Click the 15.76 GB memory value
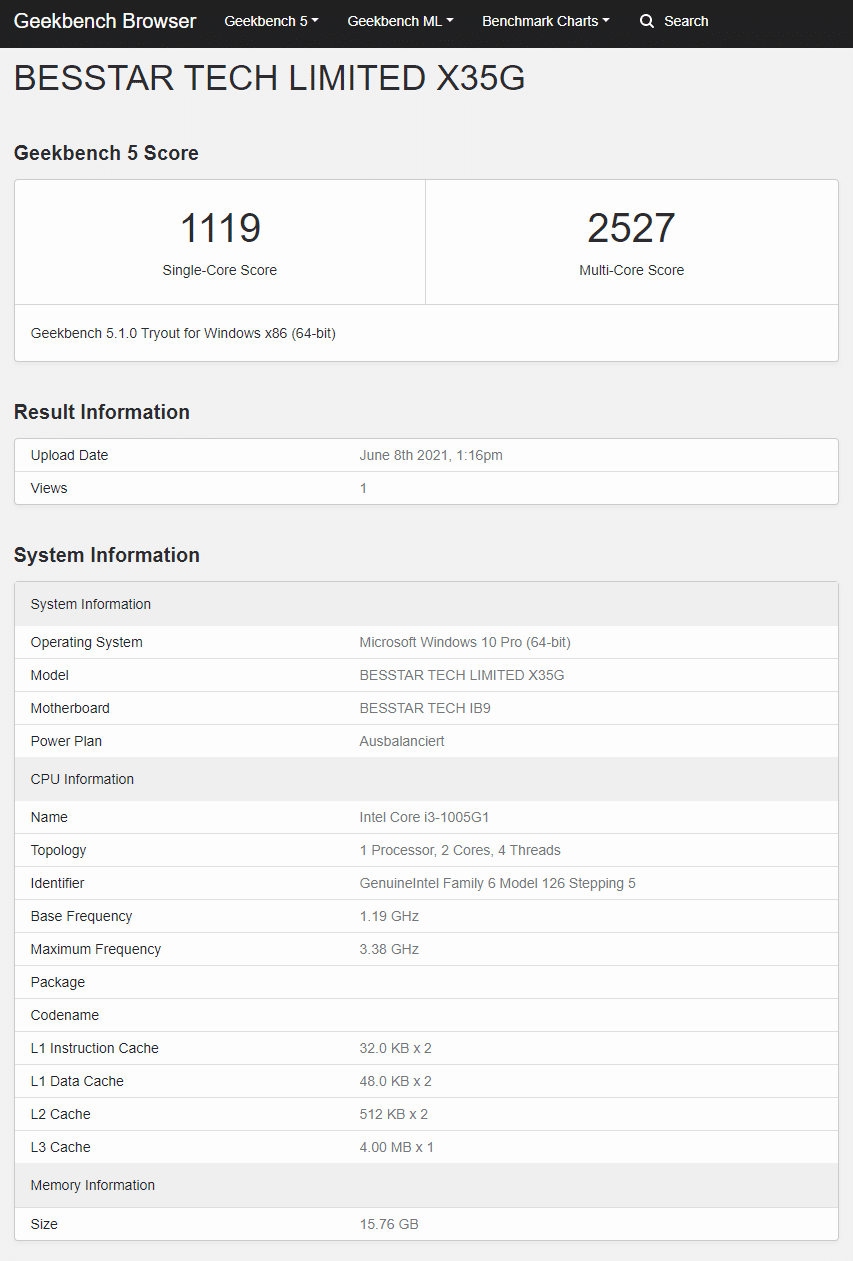853x1261 pixels. point(389,1224)
